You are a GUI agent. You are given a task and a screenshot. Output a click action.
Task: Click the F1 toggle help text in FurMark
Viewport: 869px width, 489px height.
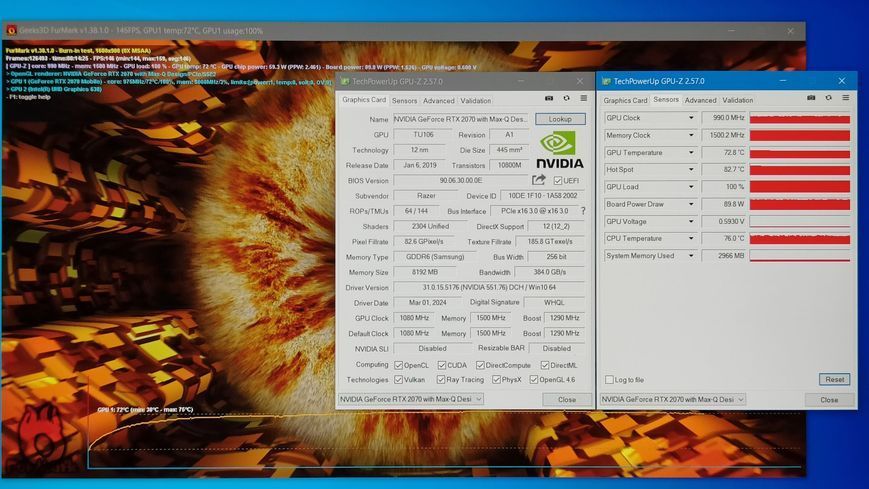pyautogui.click(x=30, y=97)
